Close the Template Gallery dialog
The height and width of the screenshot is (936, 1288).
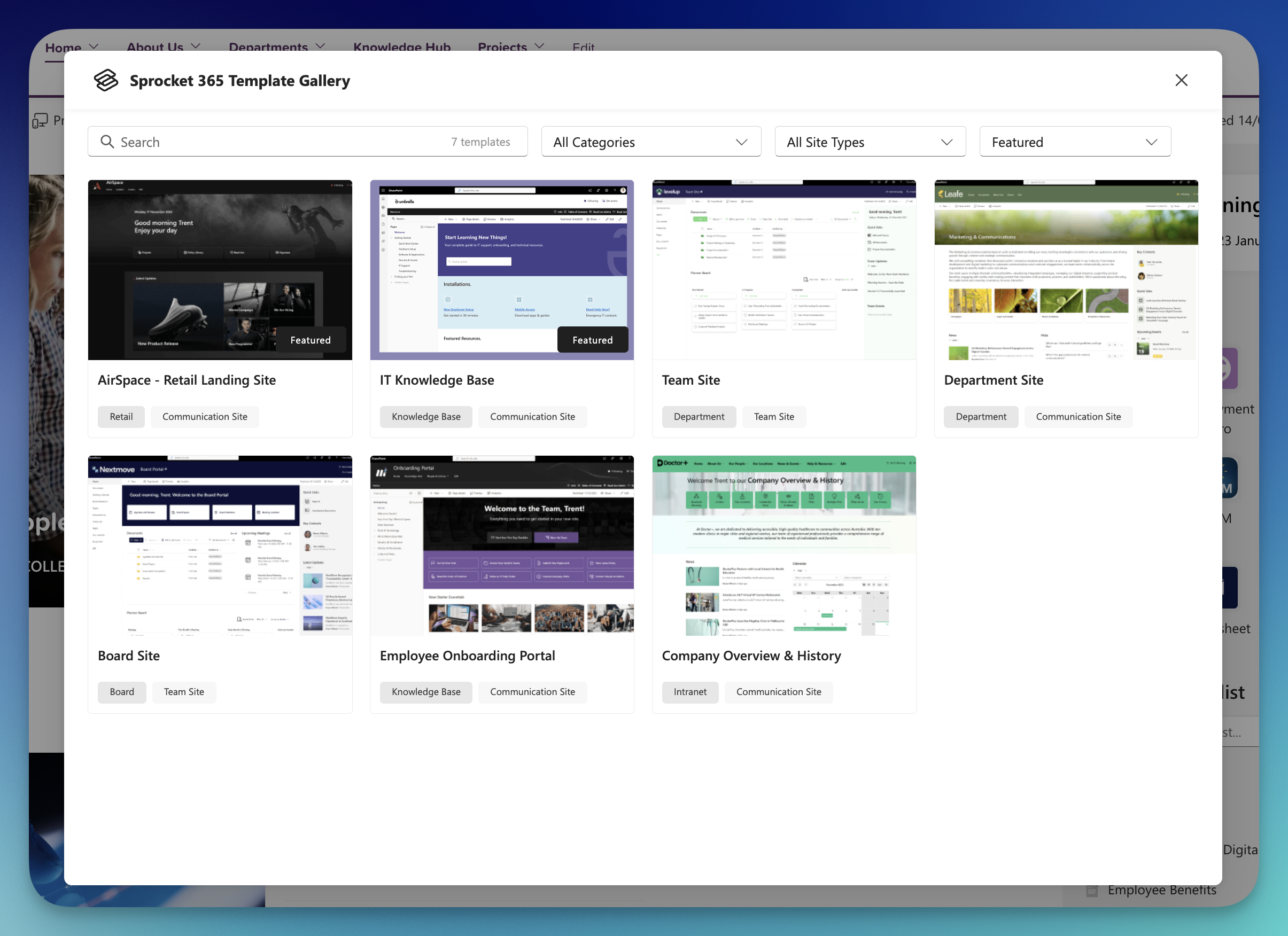click(1182, 80)
